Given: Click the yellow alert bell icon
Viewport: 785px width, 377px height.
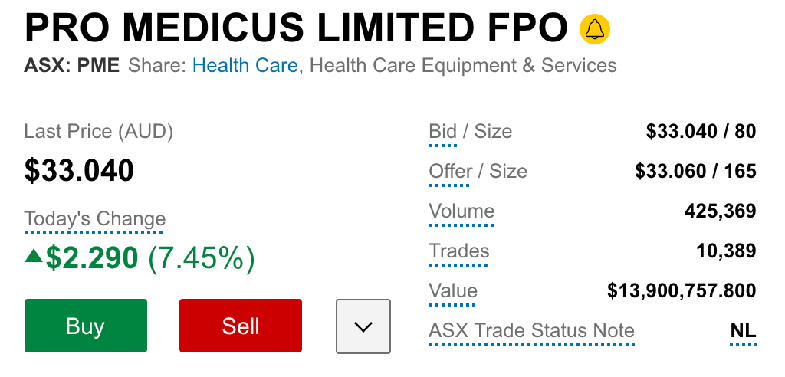Looking at the screenshot, I should [x=595, y=29].
